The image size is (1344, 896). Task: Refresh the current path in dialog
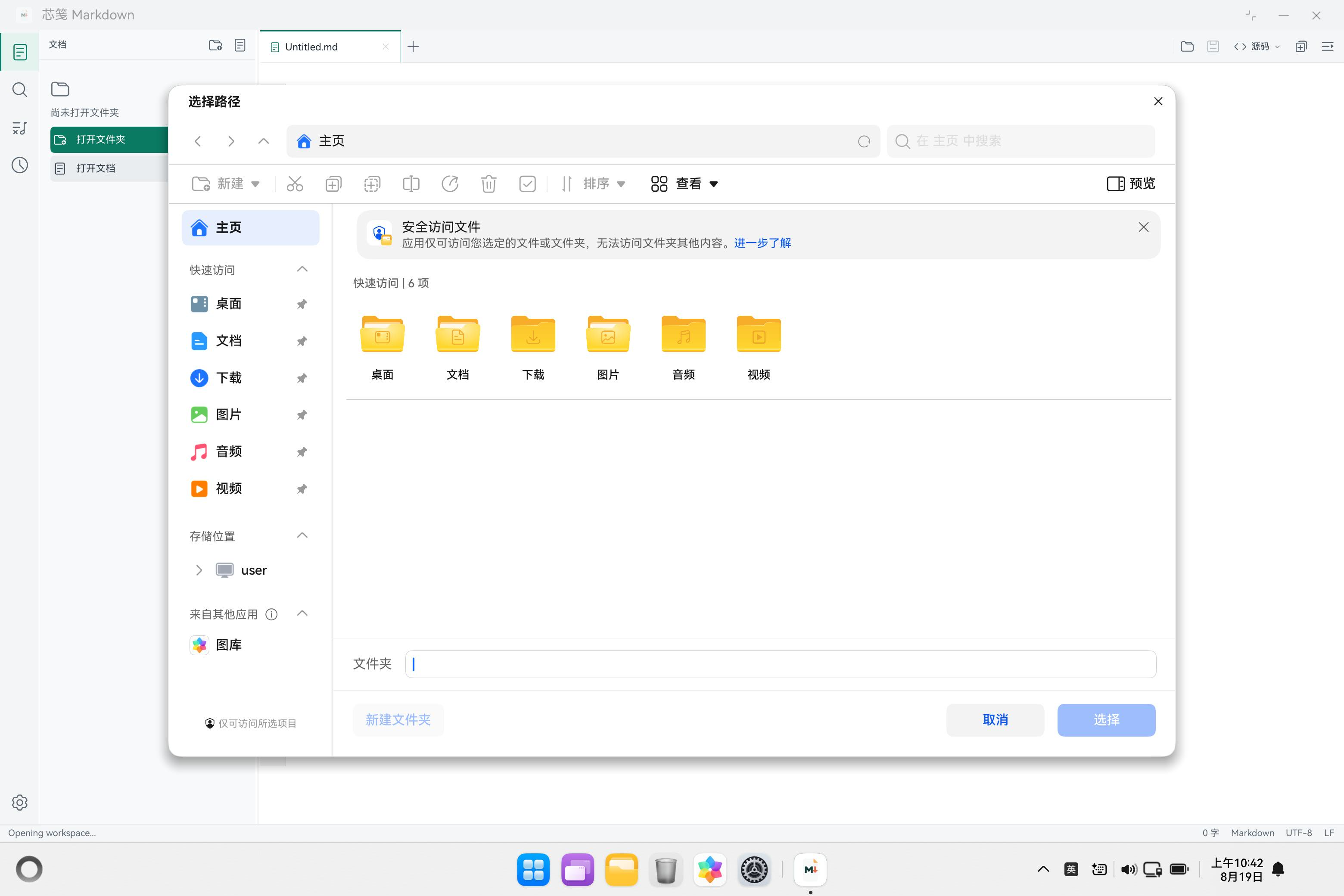[x=864, y=141]
